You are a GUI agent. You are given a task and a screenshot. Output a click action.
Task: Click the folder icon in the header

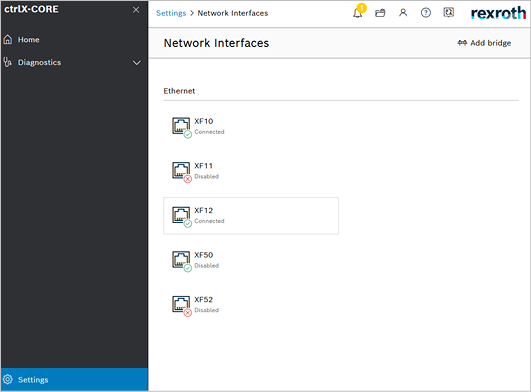pos(380,13)
